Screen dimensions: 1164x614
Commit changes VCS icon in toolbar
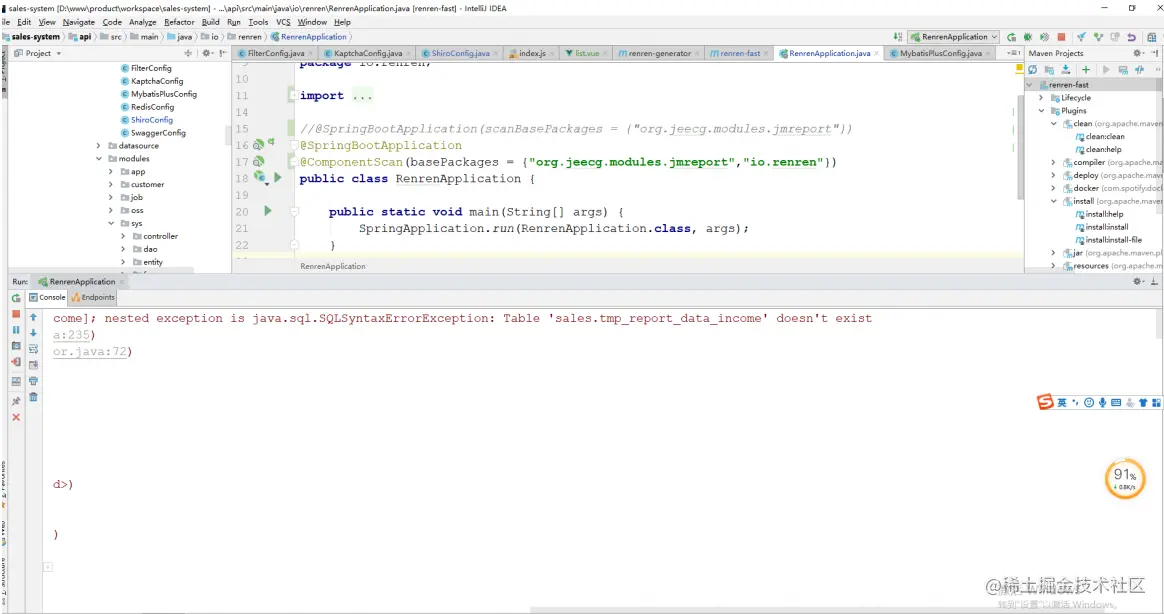tap(1098, 37)
